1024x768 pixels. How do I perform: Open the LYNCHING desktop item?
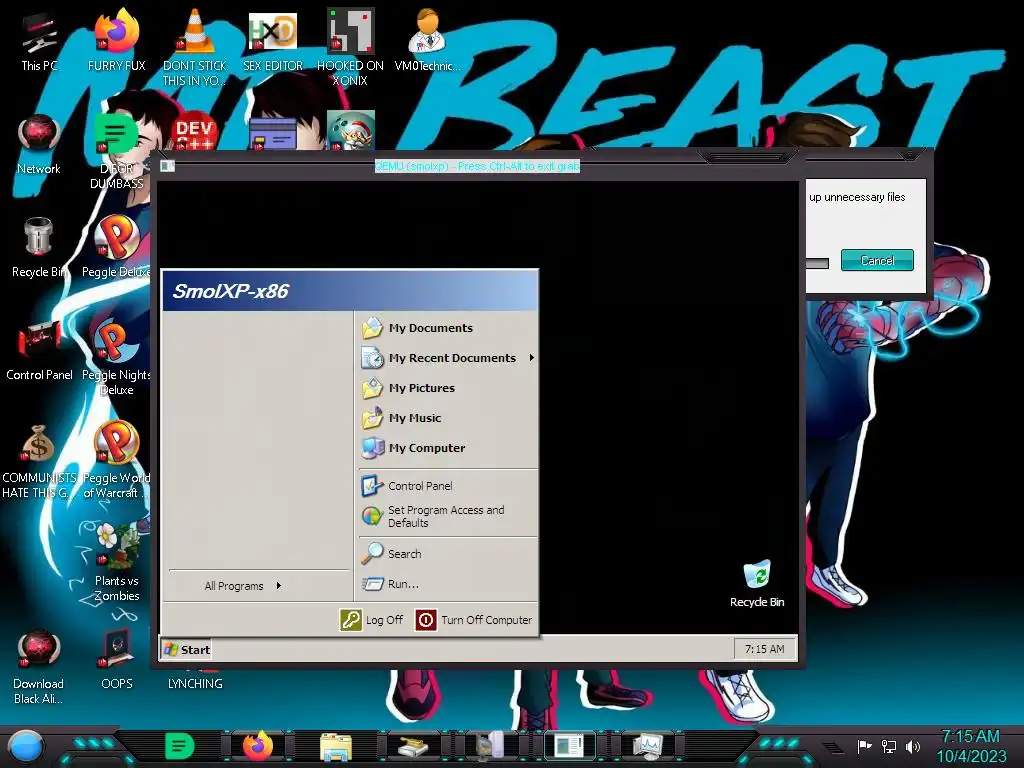point(195,684)
